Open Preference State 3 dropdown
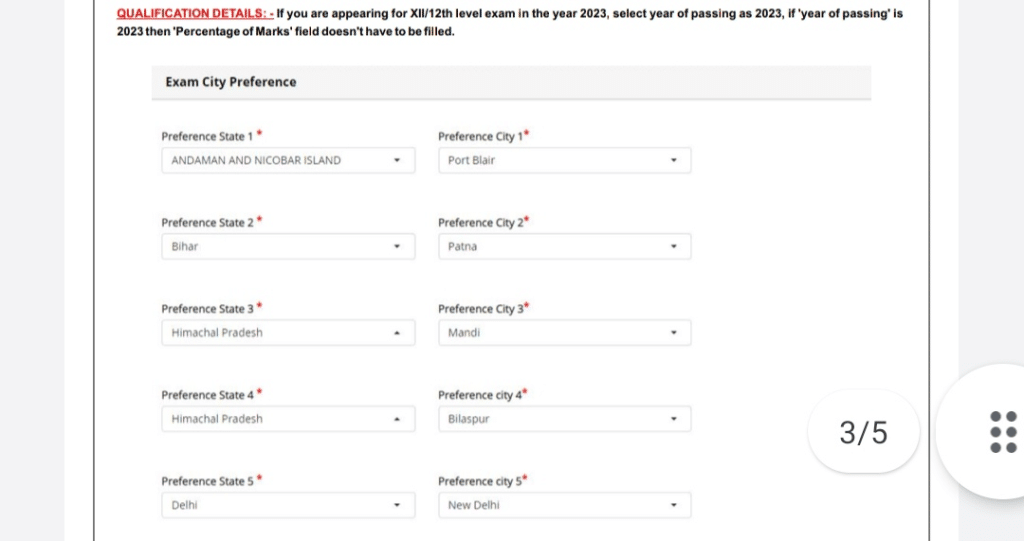 click(287, 333)
